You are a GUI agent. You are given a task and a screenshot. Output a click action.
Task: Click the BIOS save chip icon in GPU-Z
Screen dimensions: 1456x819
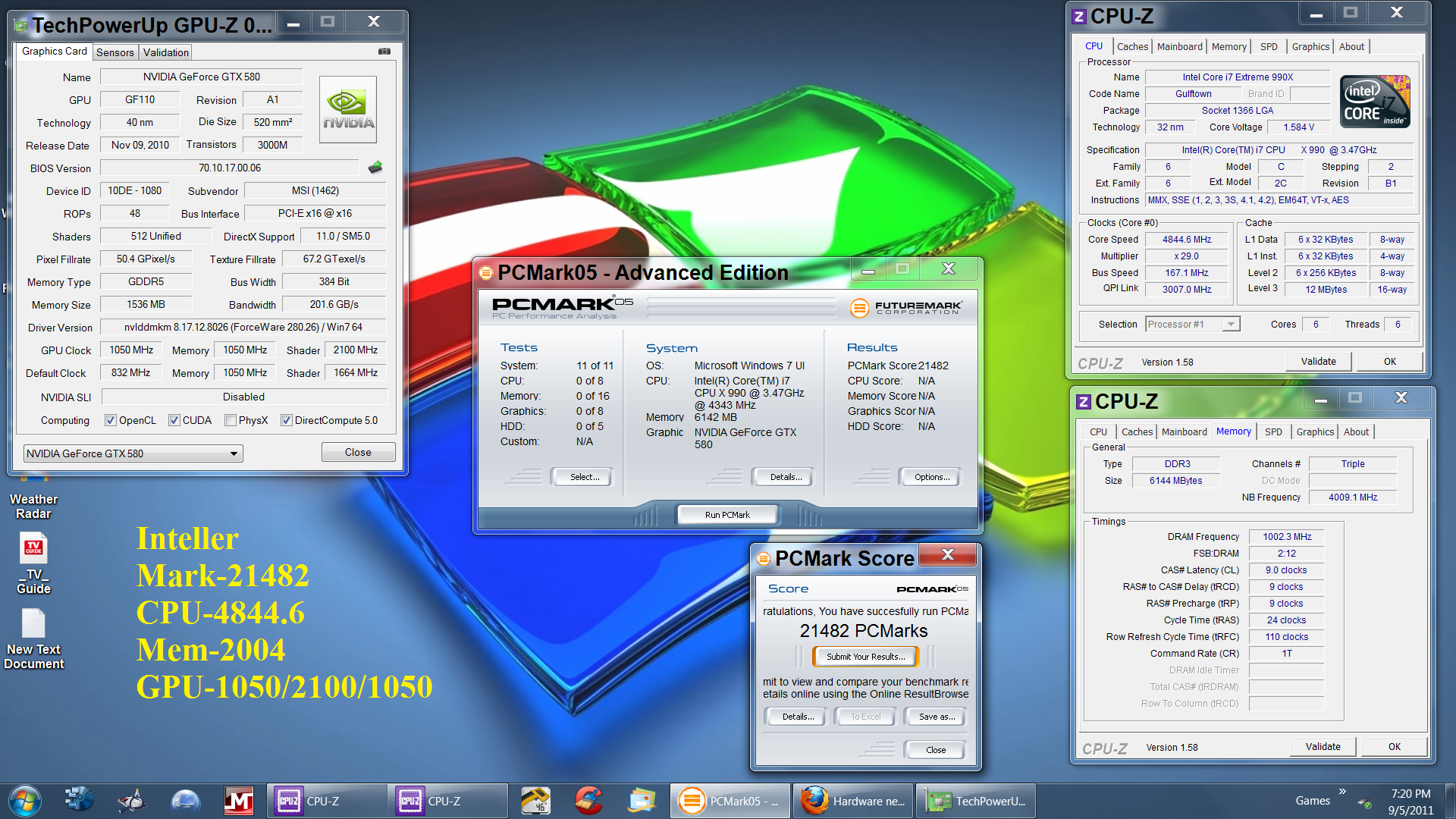click(375, 168)
